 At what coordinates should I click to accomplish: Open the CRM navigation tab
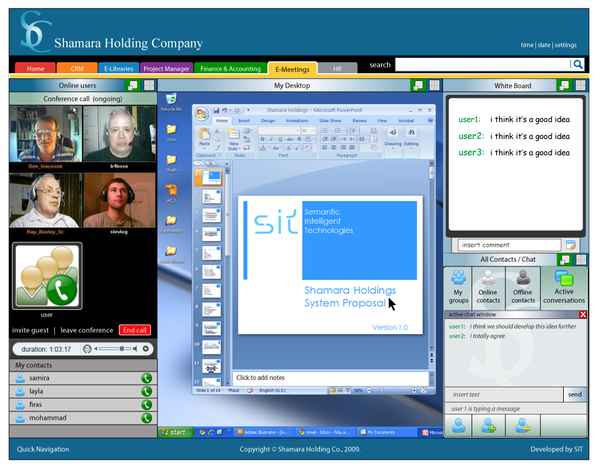click(x=77, y=68)
